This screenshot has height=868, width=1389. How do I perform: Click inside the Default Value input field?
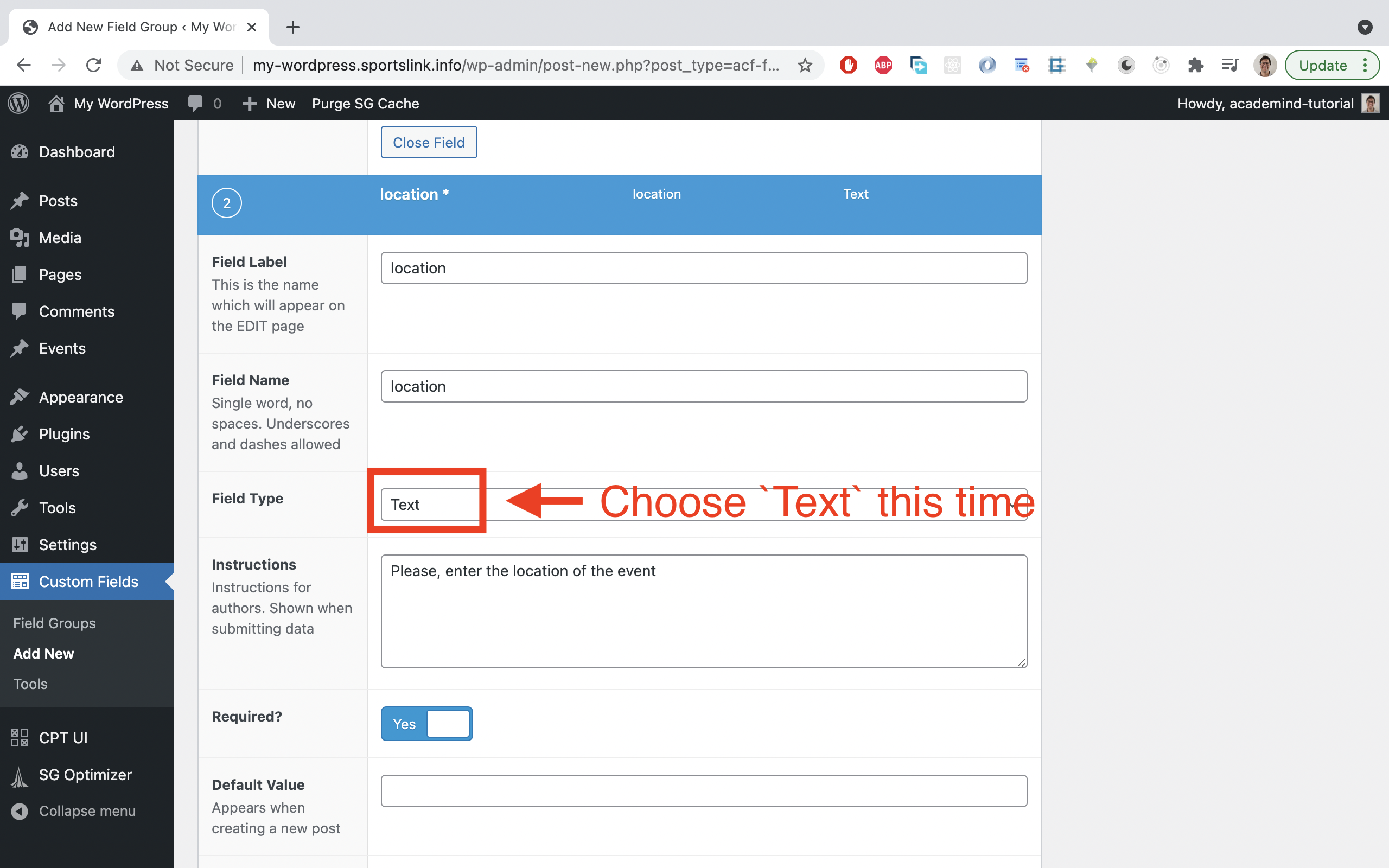(x=703, y=790)
